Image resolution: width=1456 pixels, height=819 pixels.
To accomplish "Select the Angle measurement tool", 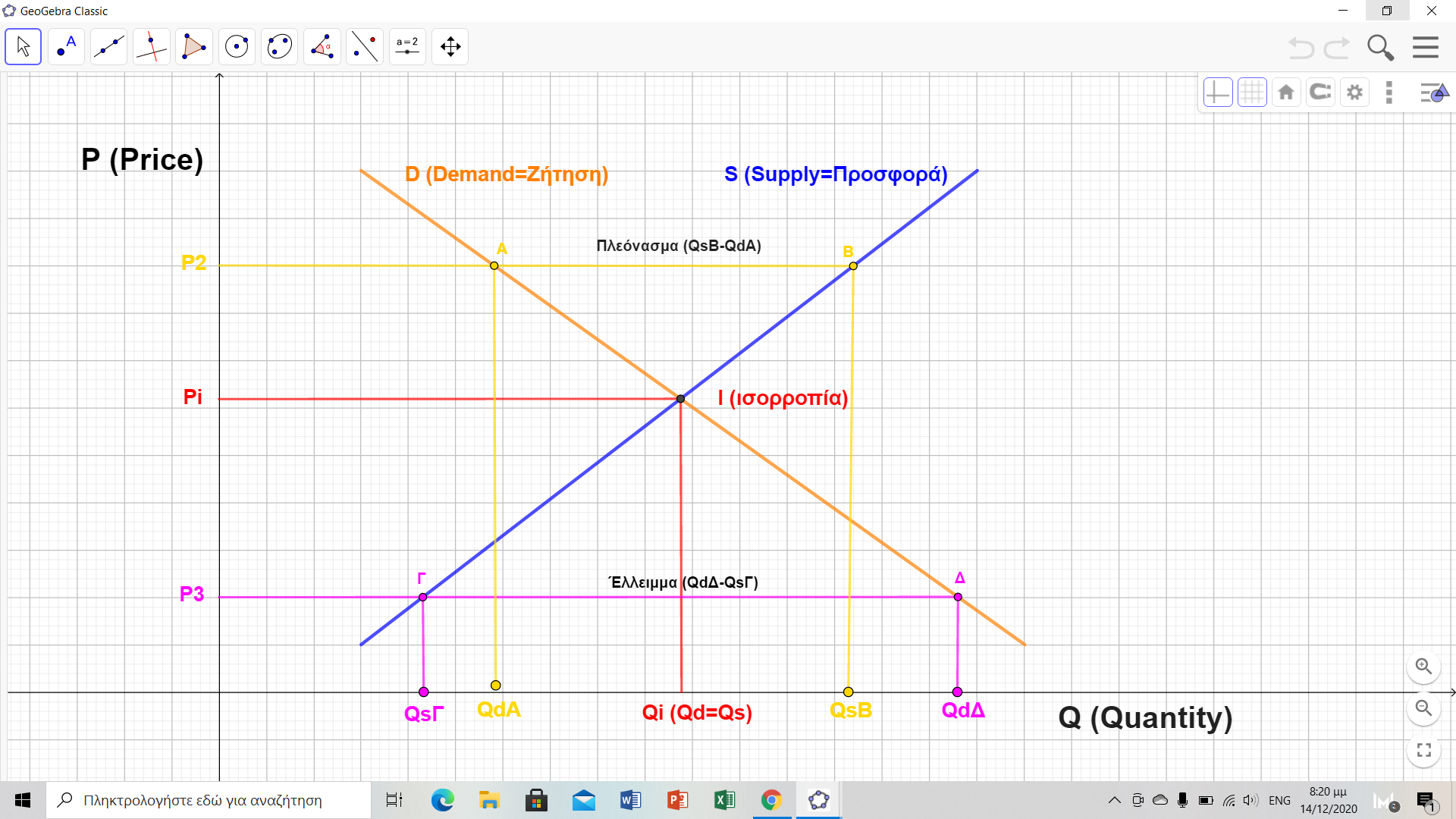I will point(322,47).
